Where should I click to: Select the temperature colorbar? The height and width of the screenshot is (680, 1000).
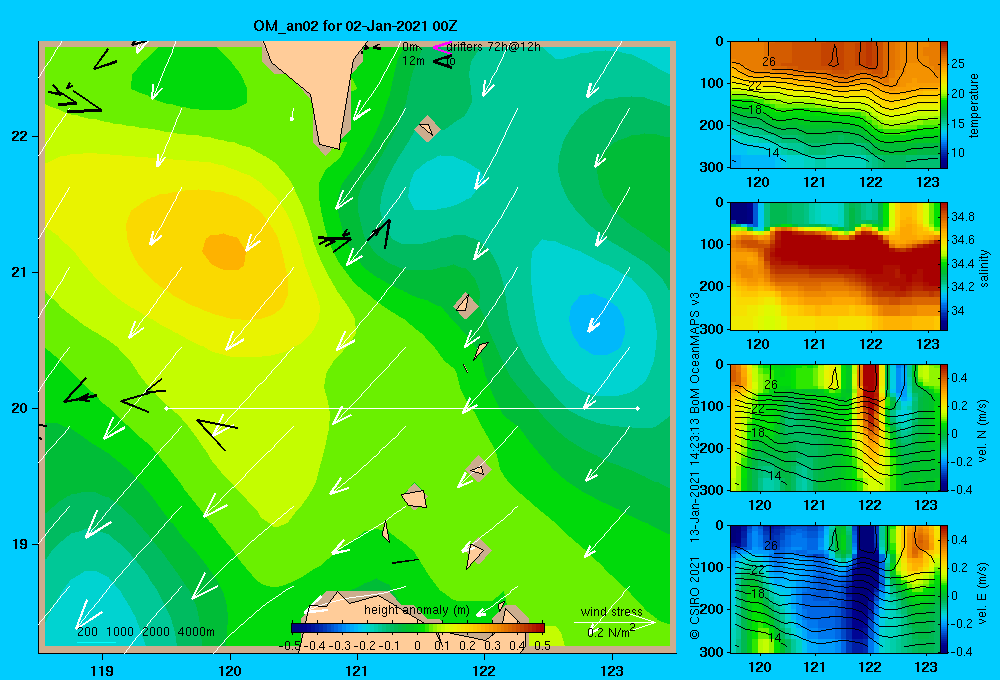point(944,105)
